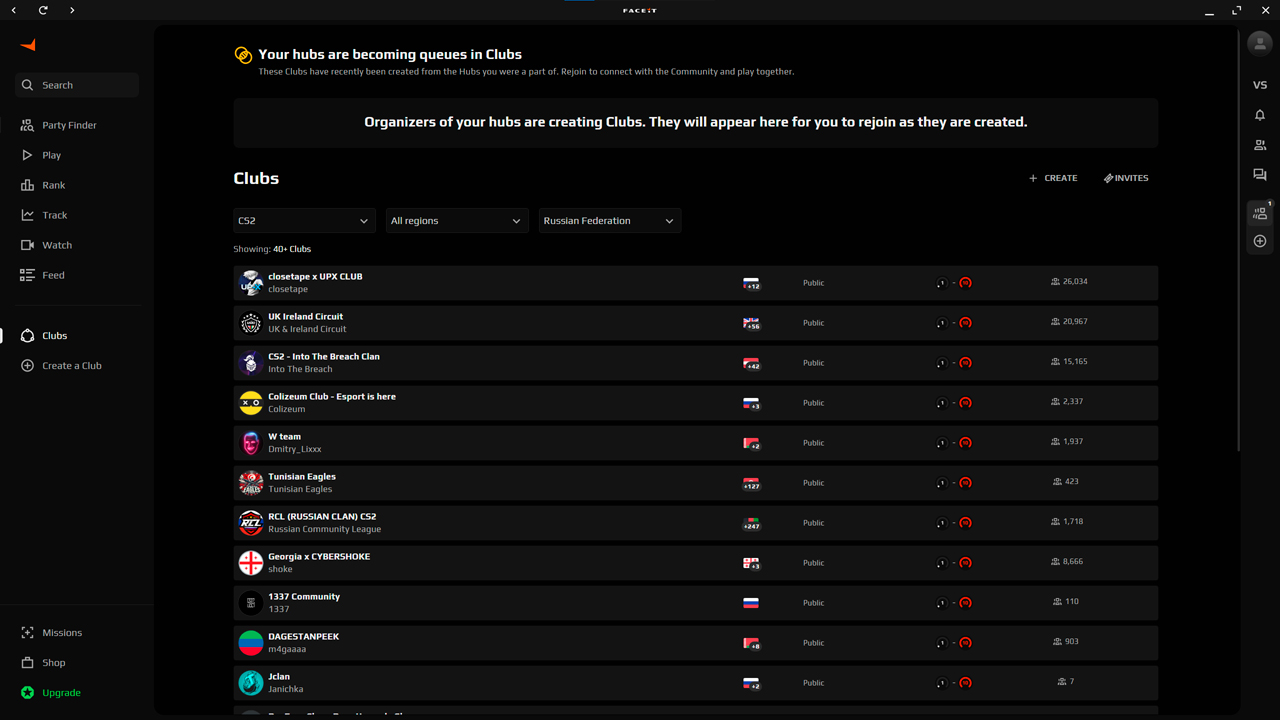Viewport: 1280px width, 720px height.
Task: Expand the Russian Federation country dropdown
Action: (609, 220)
